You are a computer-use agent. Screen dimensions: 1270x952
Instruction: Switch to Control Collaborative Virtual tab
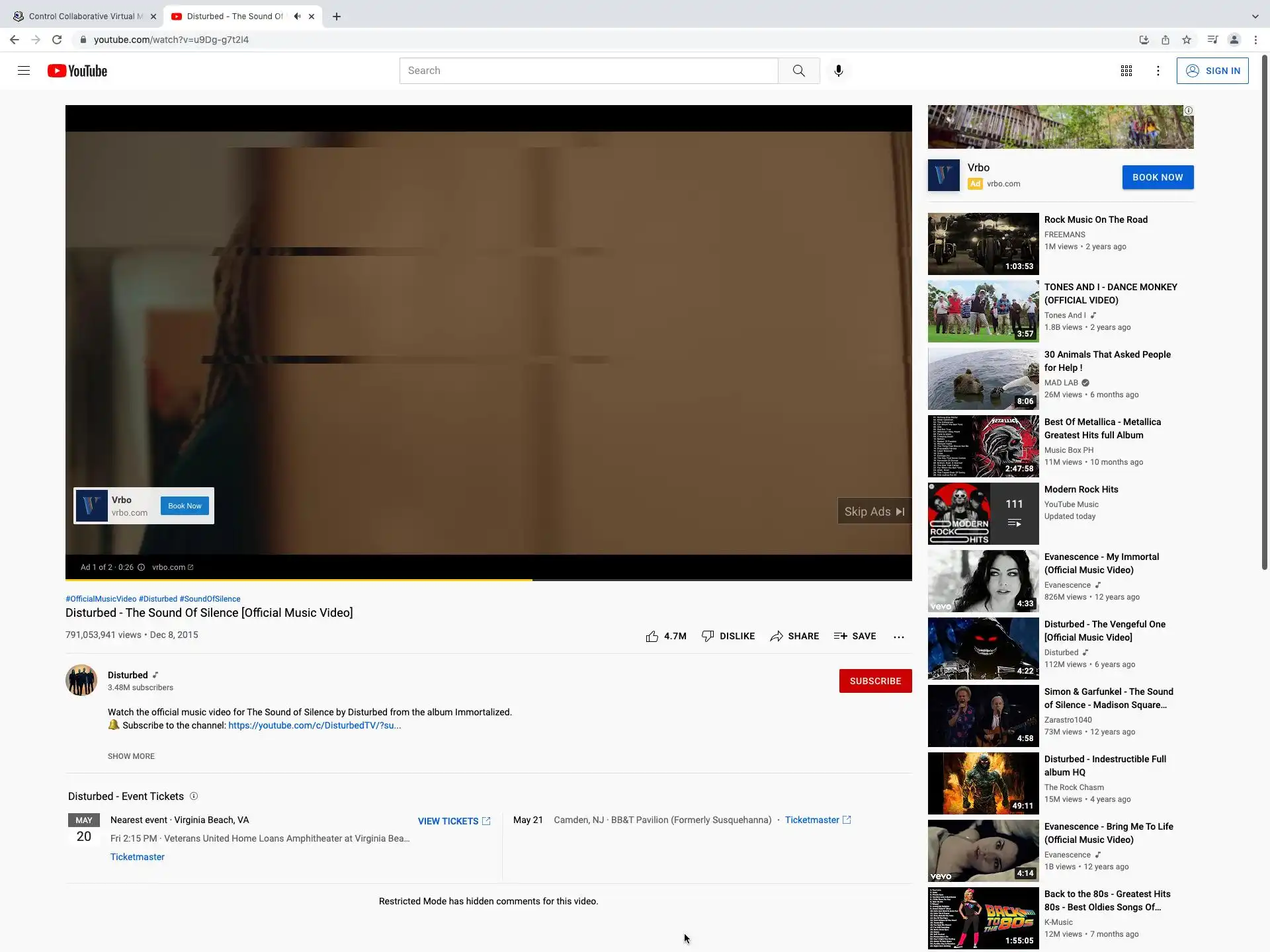[79, 17]
